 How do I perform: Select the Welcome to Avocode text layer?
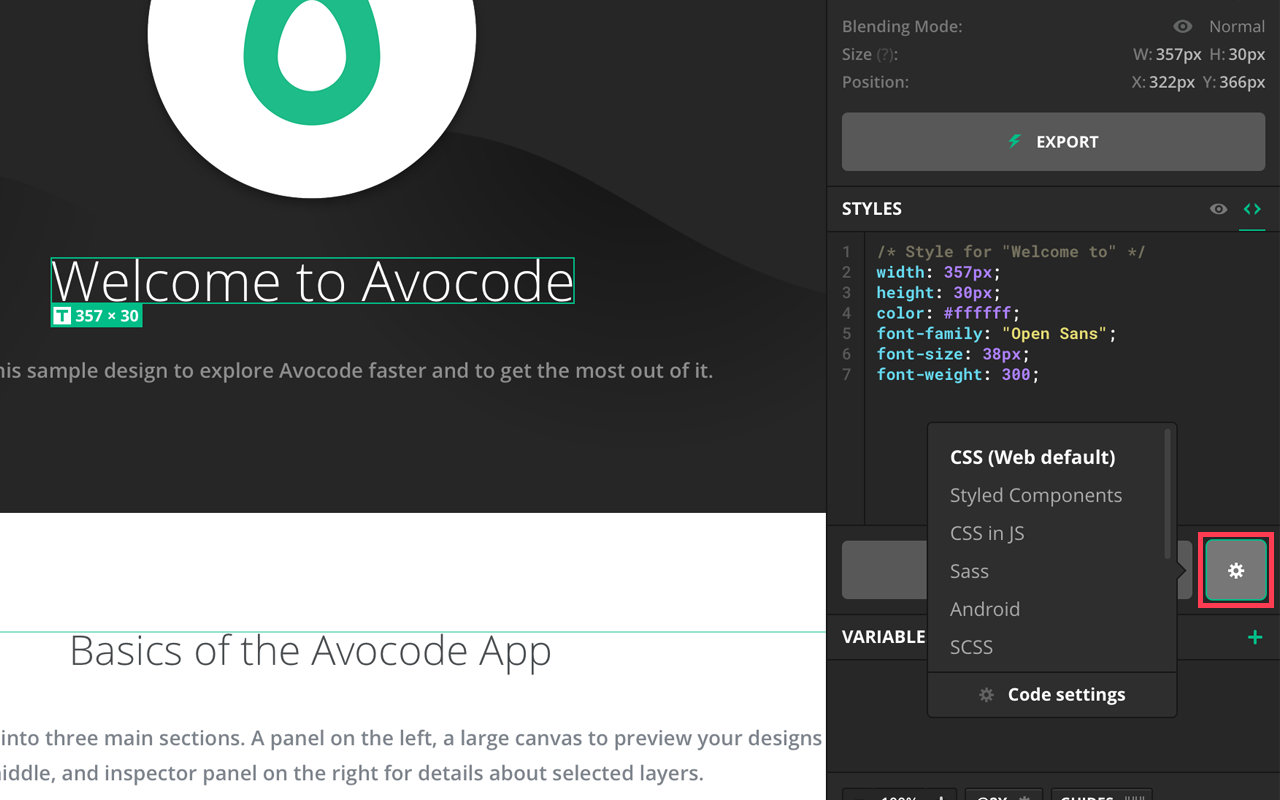point(313,281)
